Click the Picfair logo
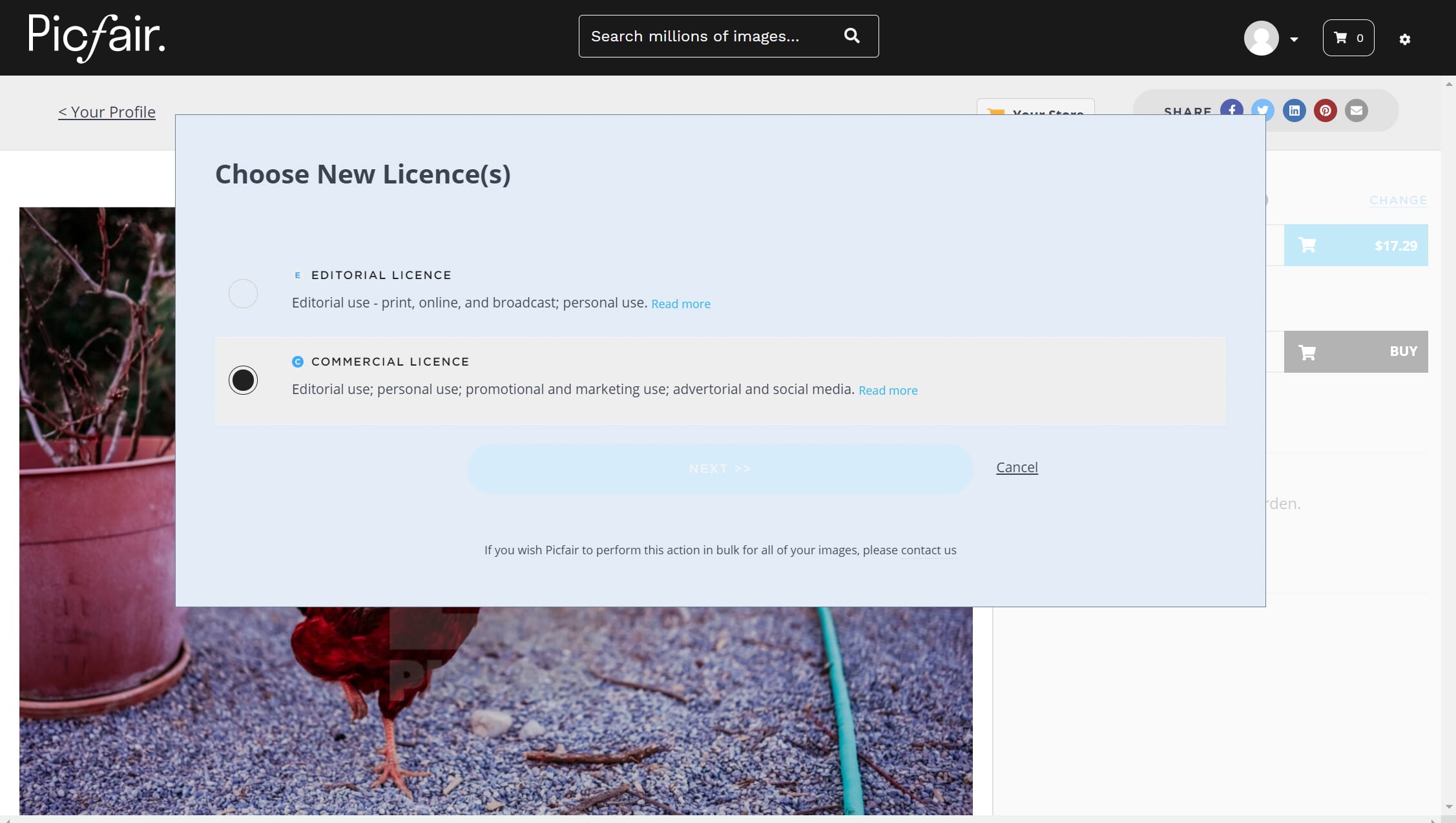The width and height of the screenshot is (1456, 823). click(x=97, y=37)
